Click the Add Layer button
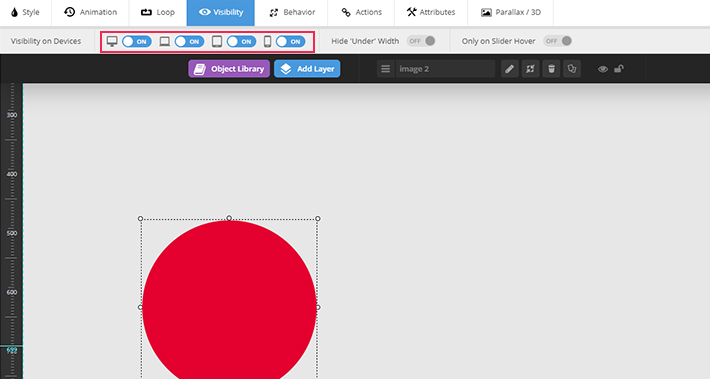 coord(307,69)
